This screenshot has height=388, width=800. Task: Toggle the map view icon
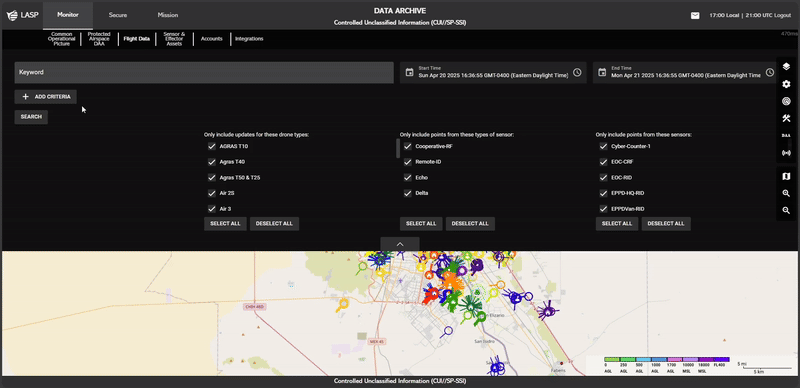coord(786,177)
